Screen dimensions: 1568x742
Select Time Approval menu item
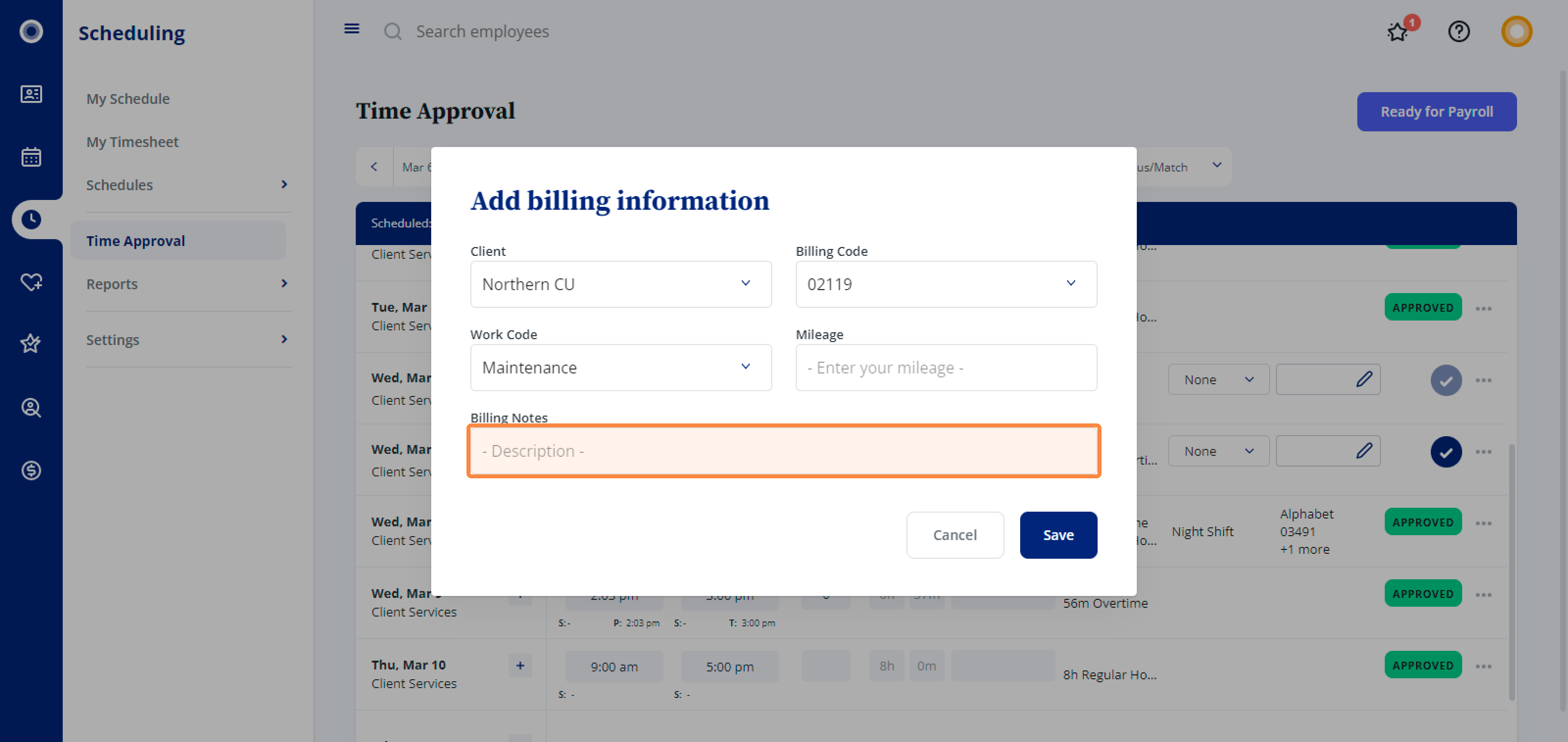tap(178, 241)
